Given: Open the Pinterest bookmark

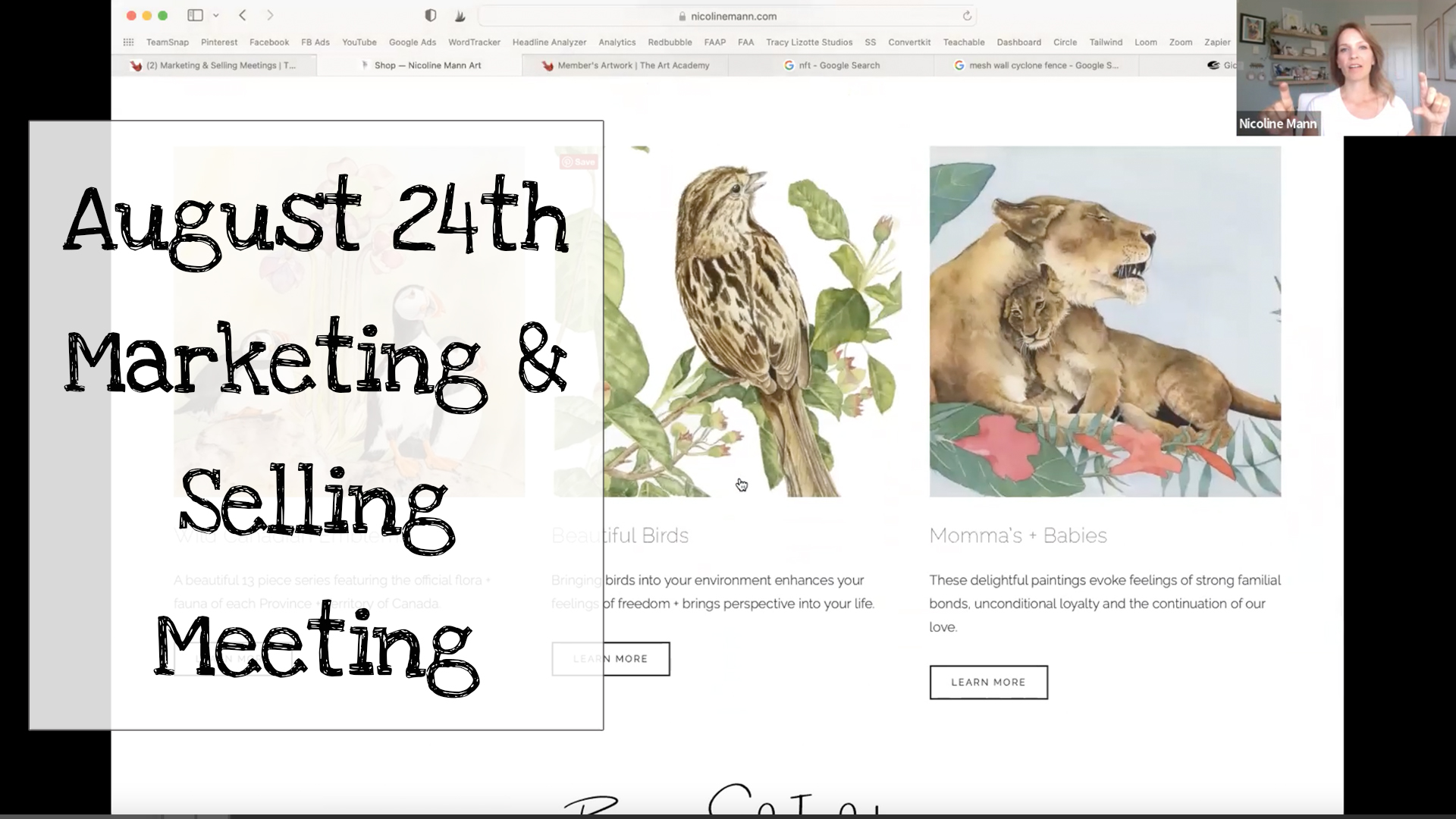Looking at the screenshot, I should [219, 42].
